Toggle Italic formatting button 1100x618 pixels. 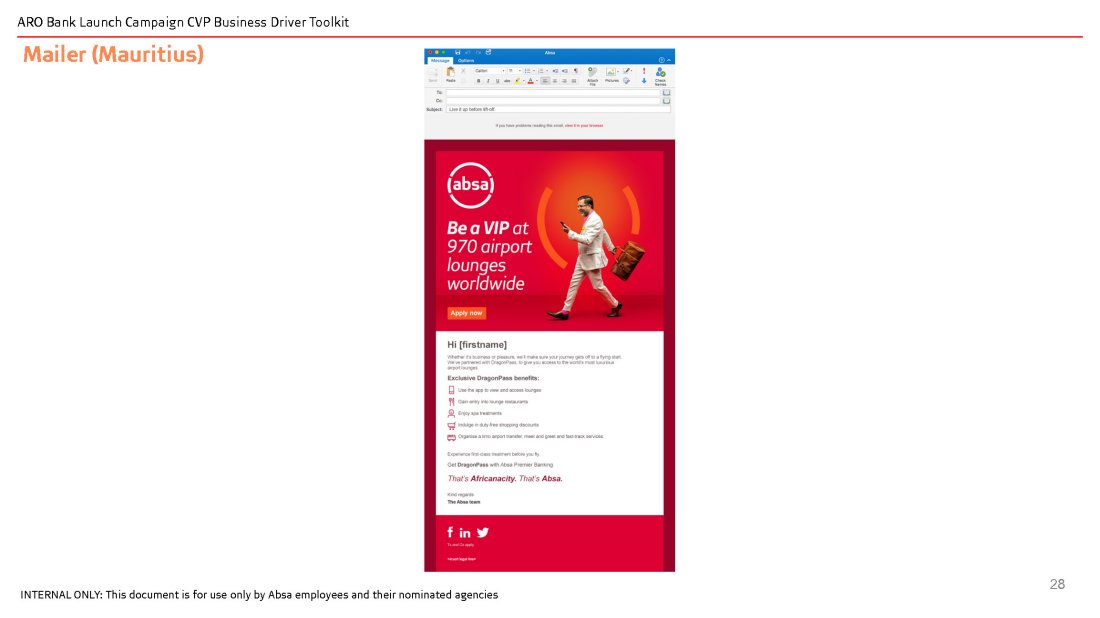click(488, 81)
